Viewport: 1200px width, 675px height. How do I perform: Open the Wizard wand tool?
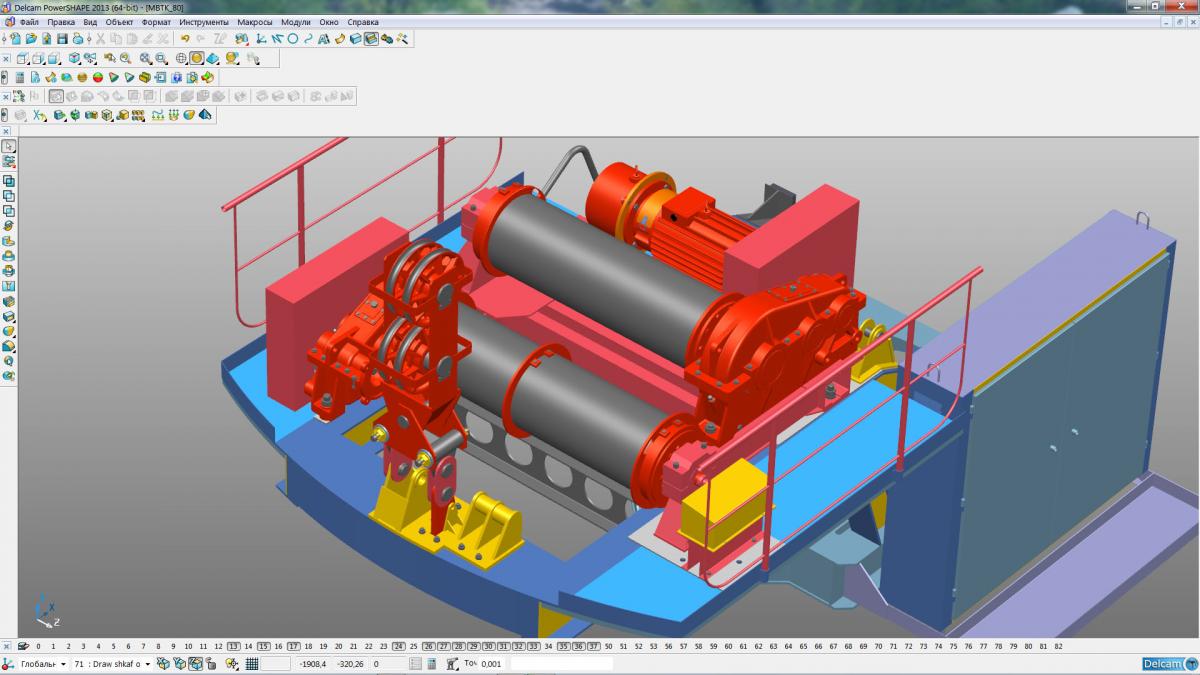point(402,38)
